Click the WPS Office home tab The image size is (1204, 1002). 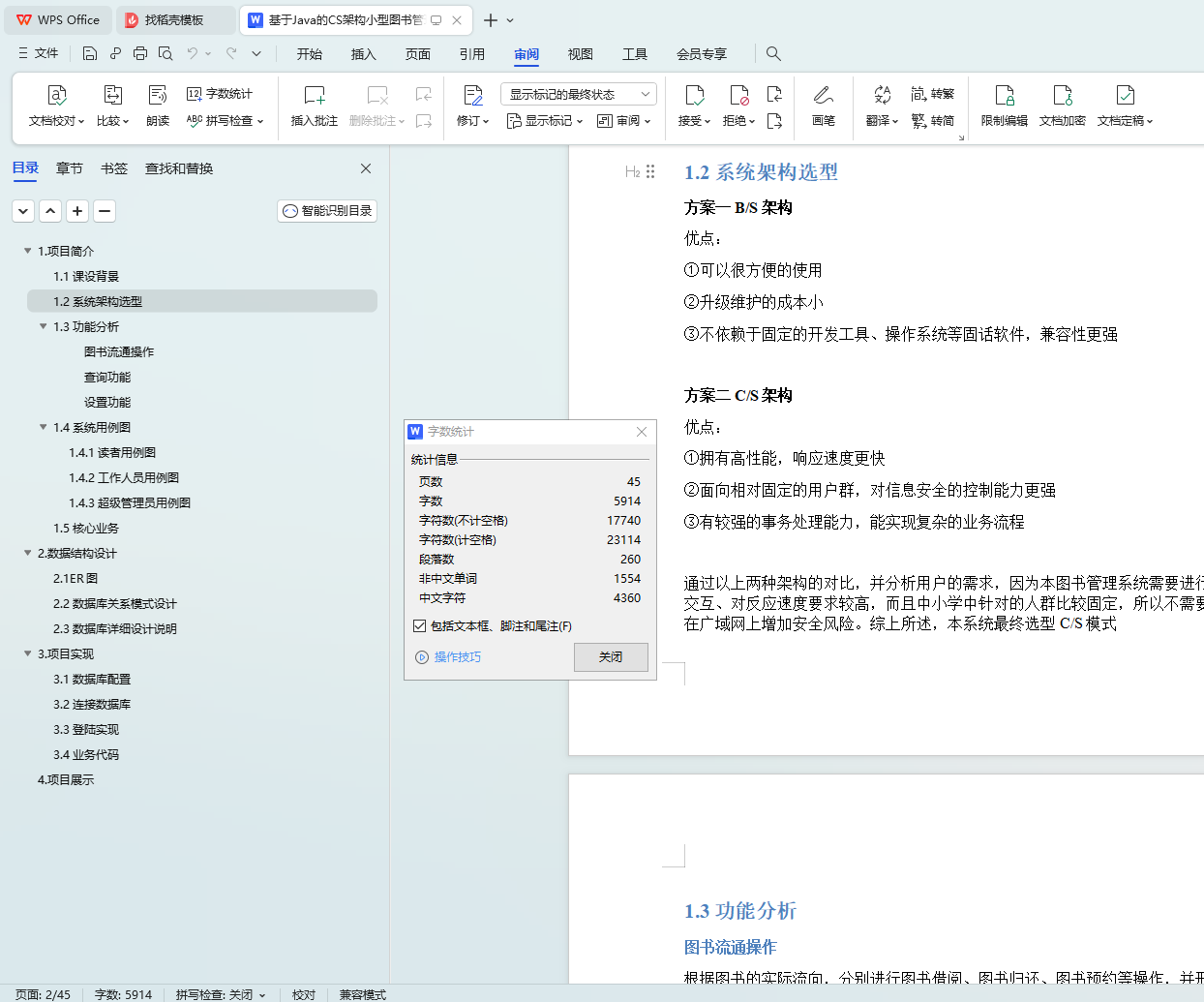pos(58,20)
